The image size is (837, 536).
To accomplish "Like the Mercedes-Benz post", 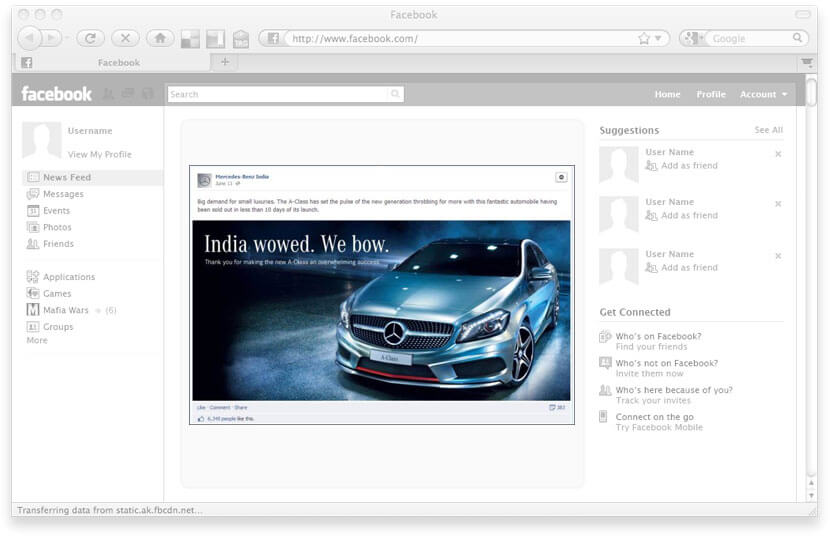I will click(201, 407).
